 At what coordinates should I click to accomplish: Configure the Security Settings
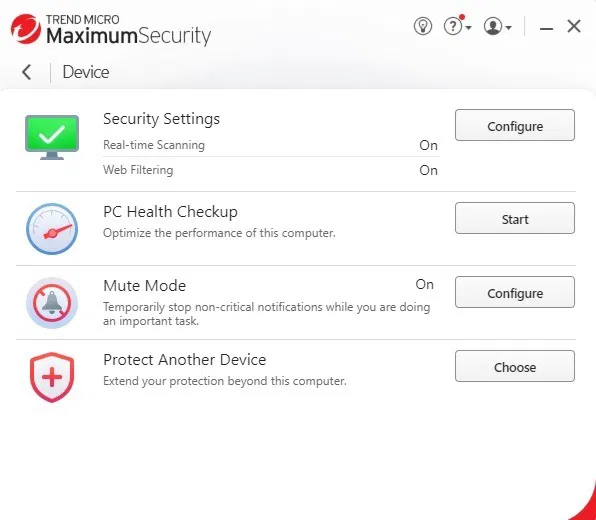515,125
